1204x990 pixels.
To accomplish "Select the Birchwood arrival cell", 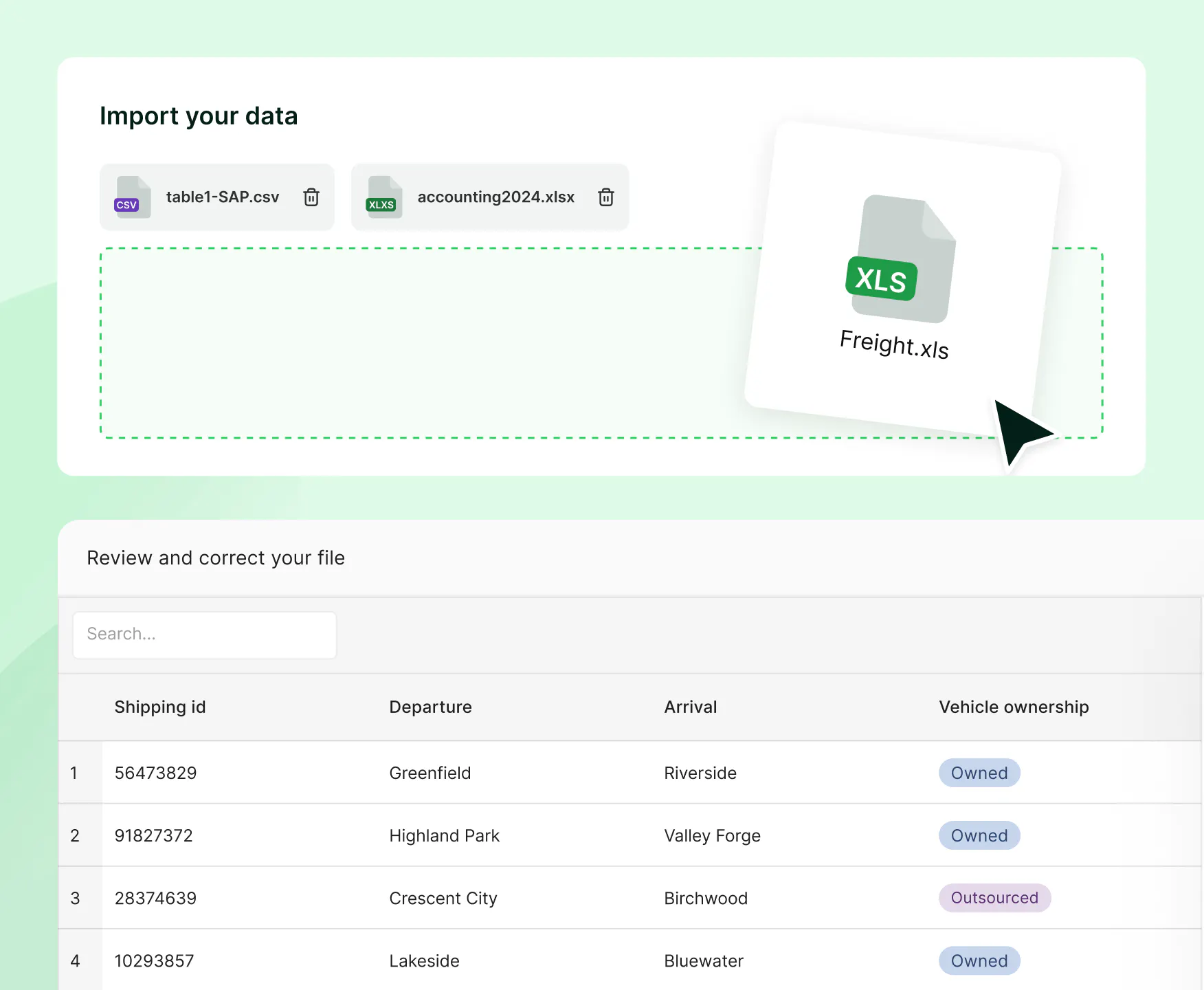I will 705,898.
